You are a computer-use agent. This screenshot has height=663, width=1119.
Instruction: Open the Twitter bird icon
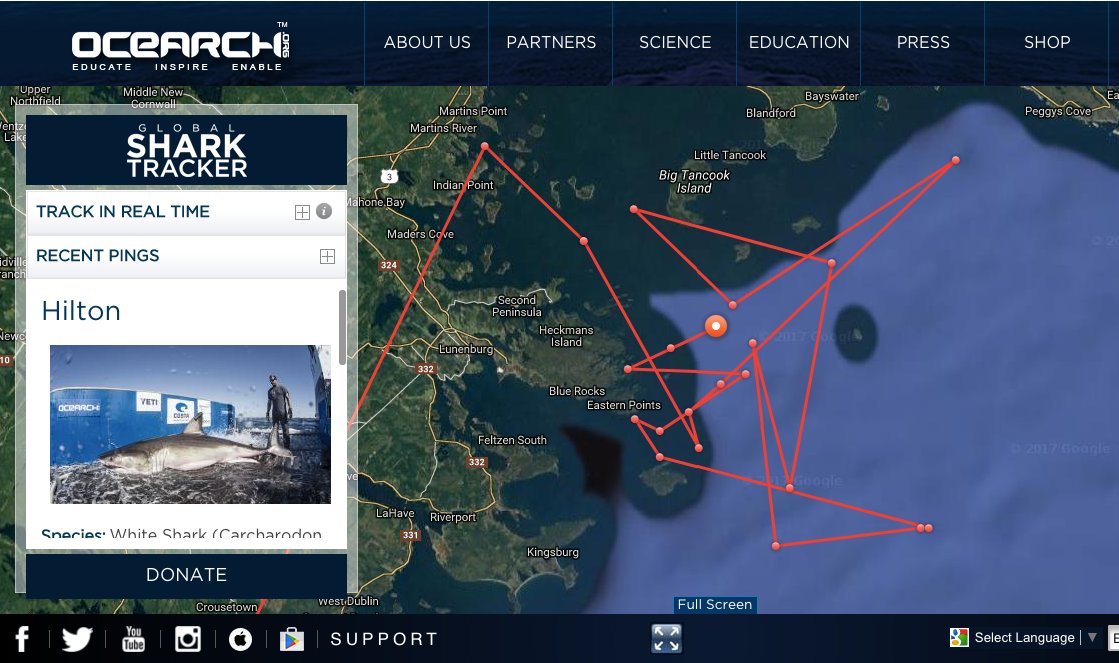click(x=77, y=639)
